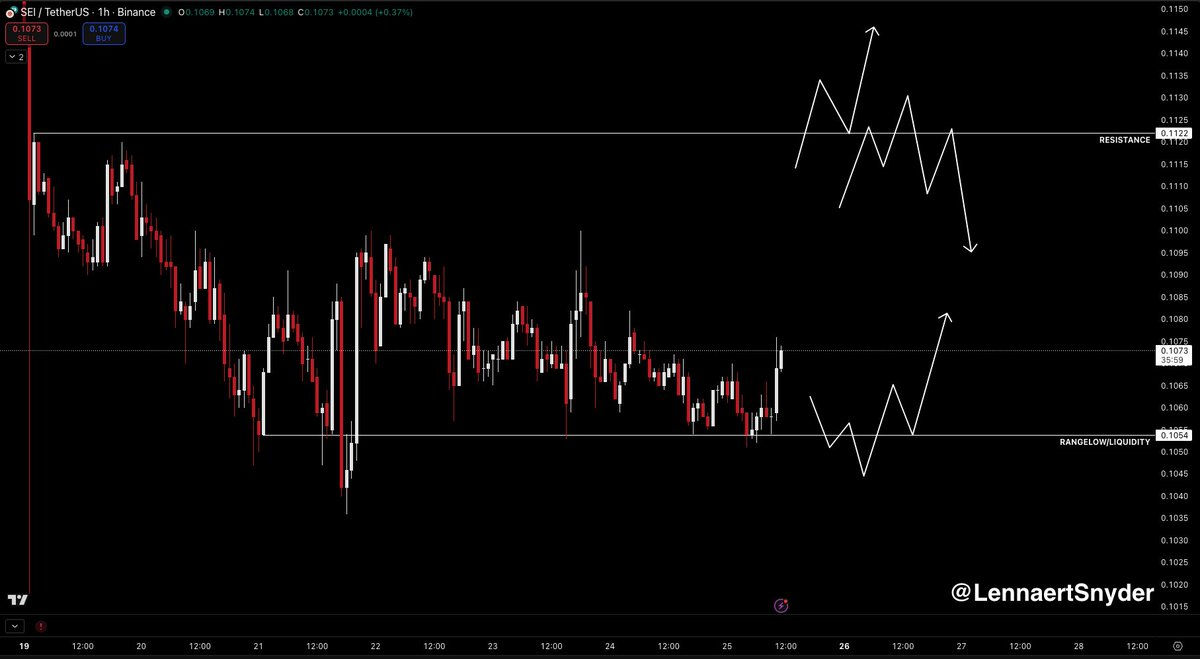The width and height of the screenshot is (1200, 659).
Task: Click the date 26 on time axis
Action: (x=845, y=646)
